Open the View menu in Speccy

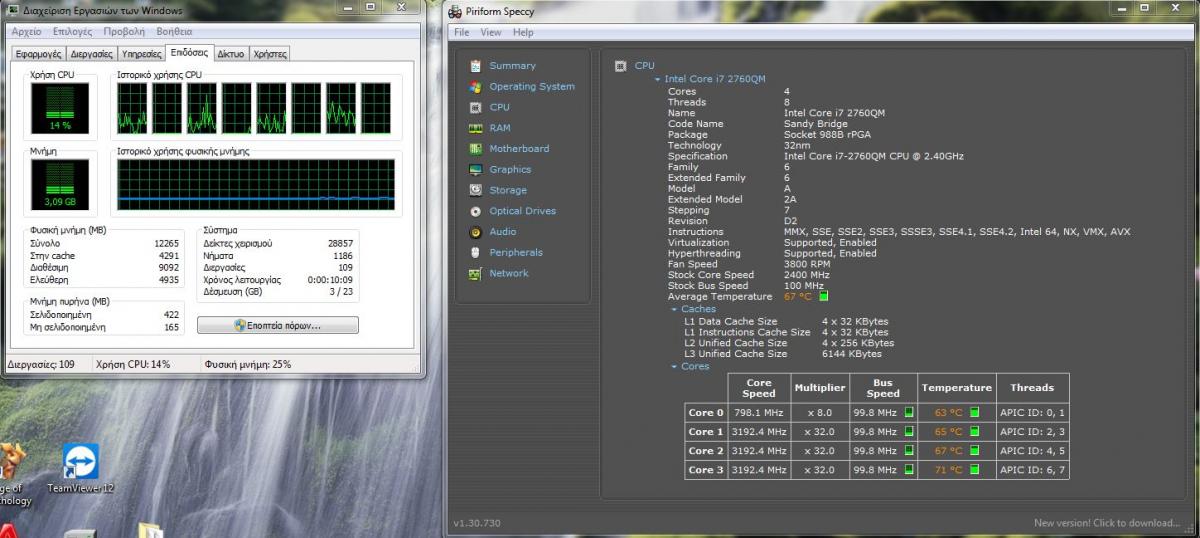pyautogui.click(x=491, y=32)
